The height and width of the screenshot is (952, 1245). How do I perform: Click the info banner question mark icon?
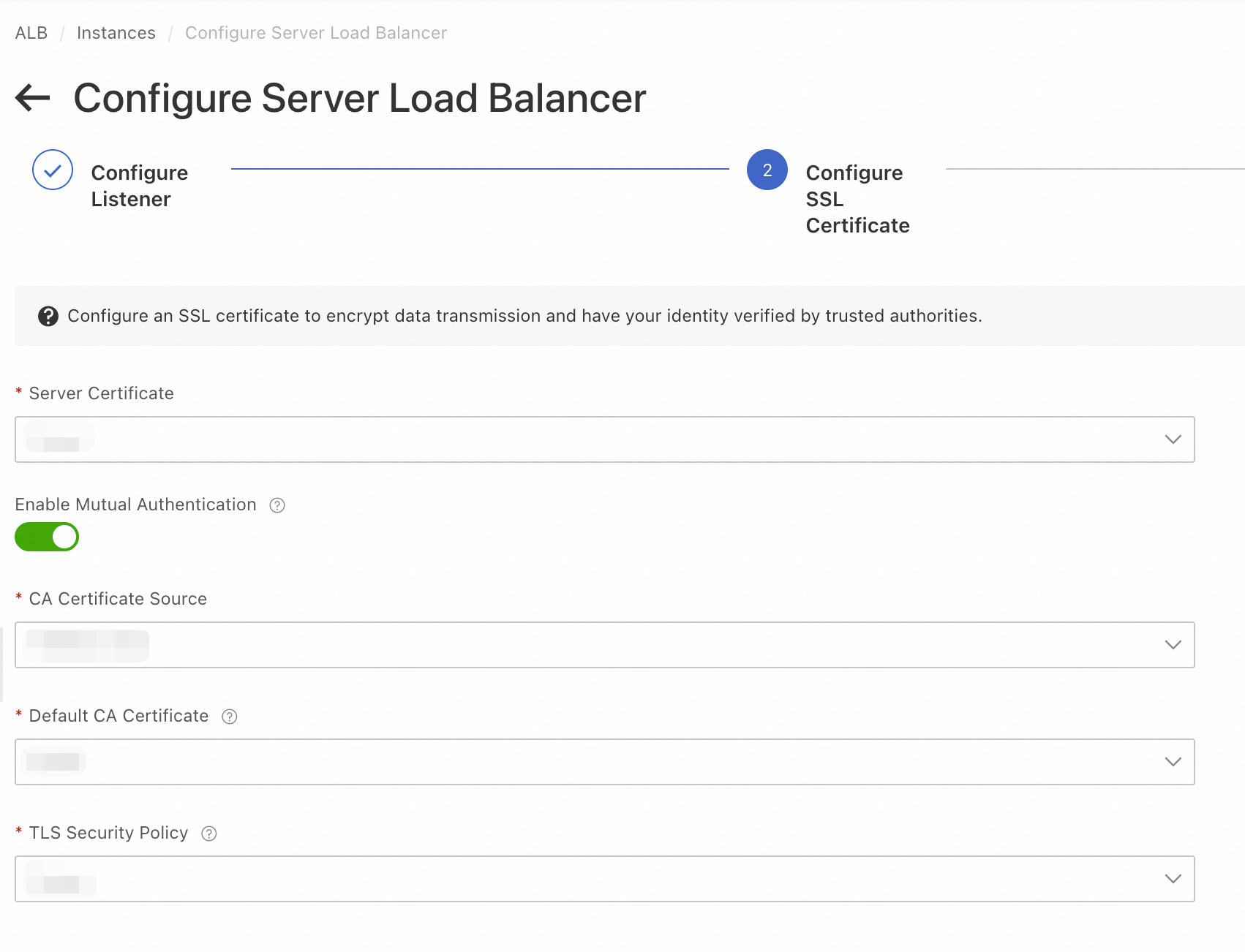[x=48, y=316]
